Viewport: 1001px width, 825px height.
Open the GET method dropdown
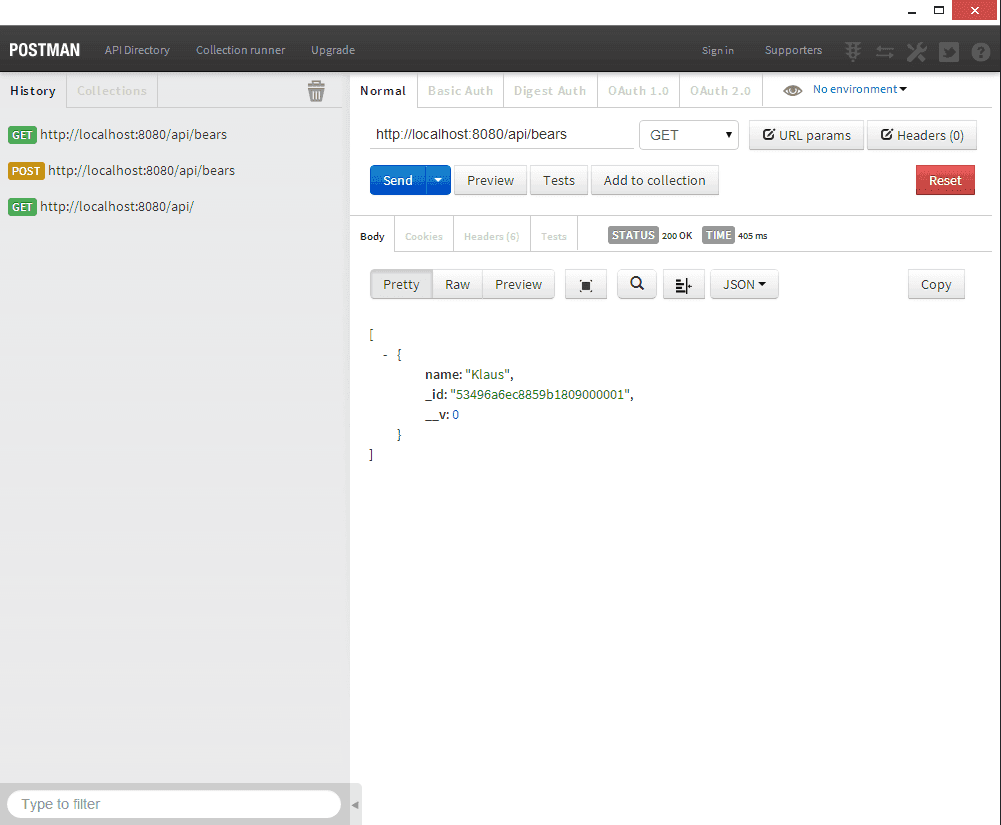[688, 135]
